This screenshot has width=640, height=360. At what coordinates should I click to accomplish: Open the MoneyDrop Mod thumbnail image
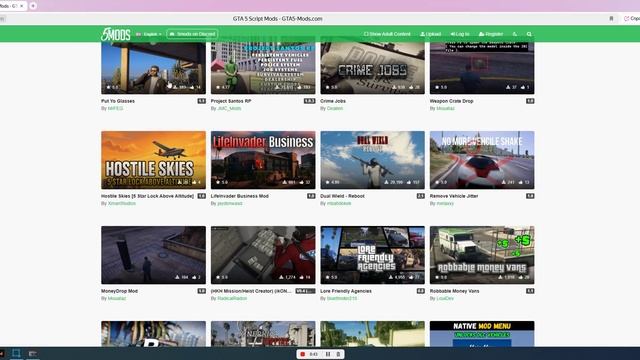coord(153,255)
